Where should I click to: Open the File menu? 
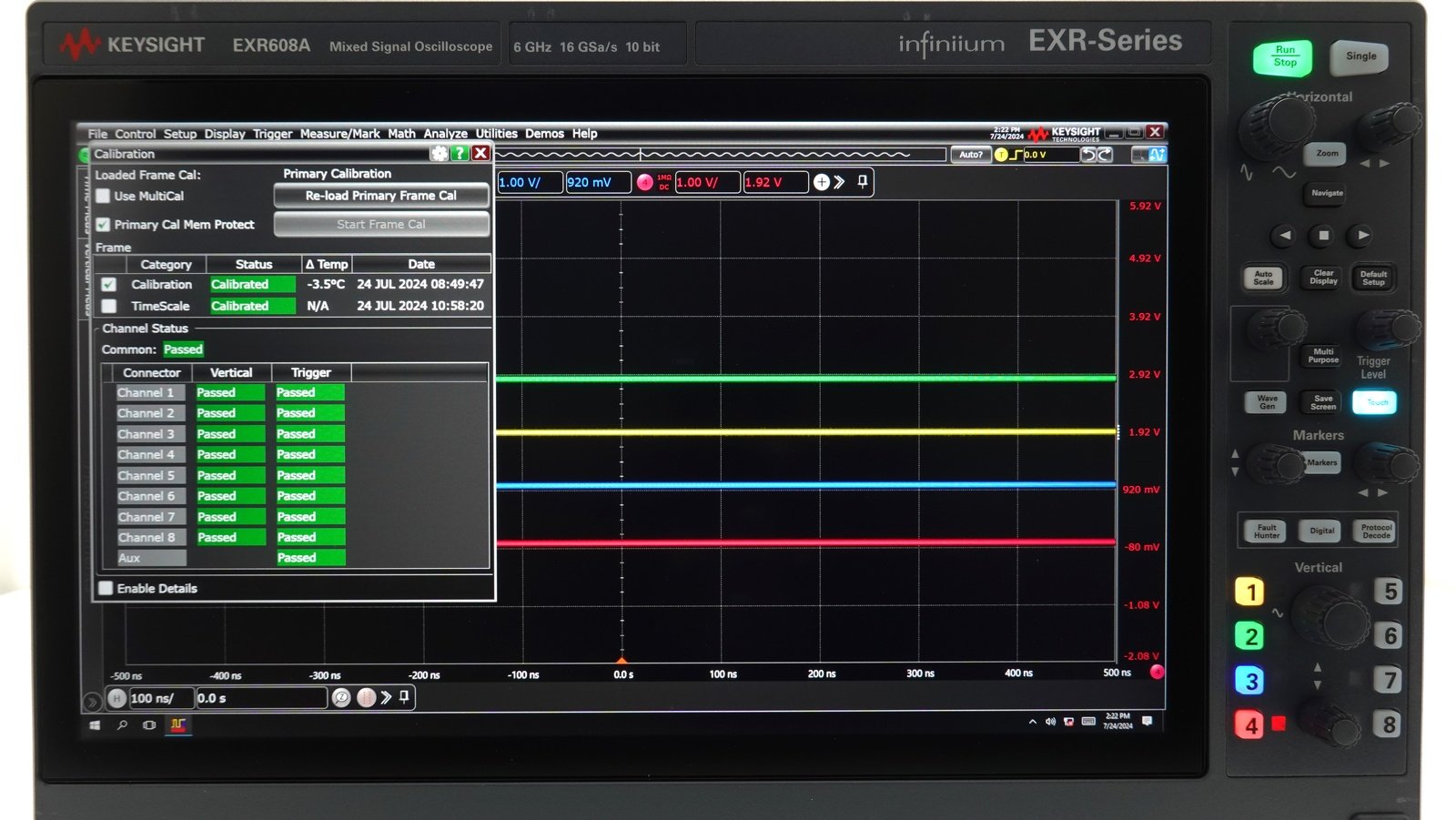pyautogui.click(x=97, y=134)
